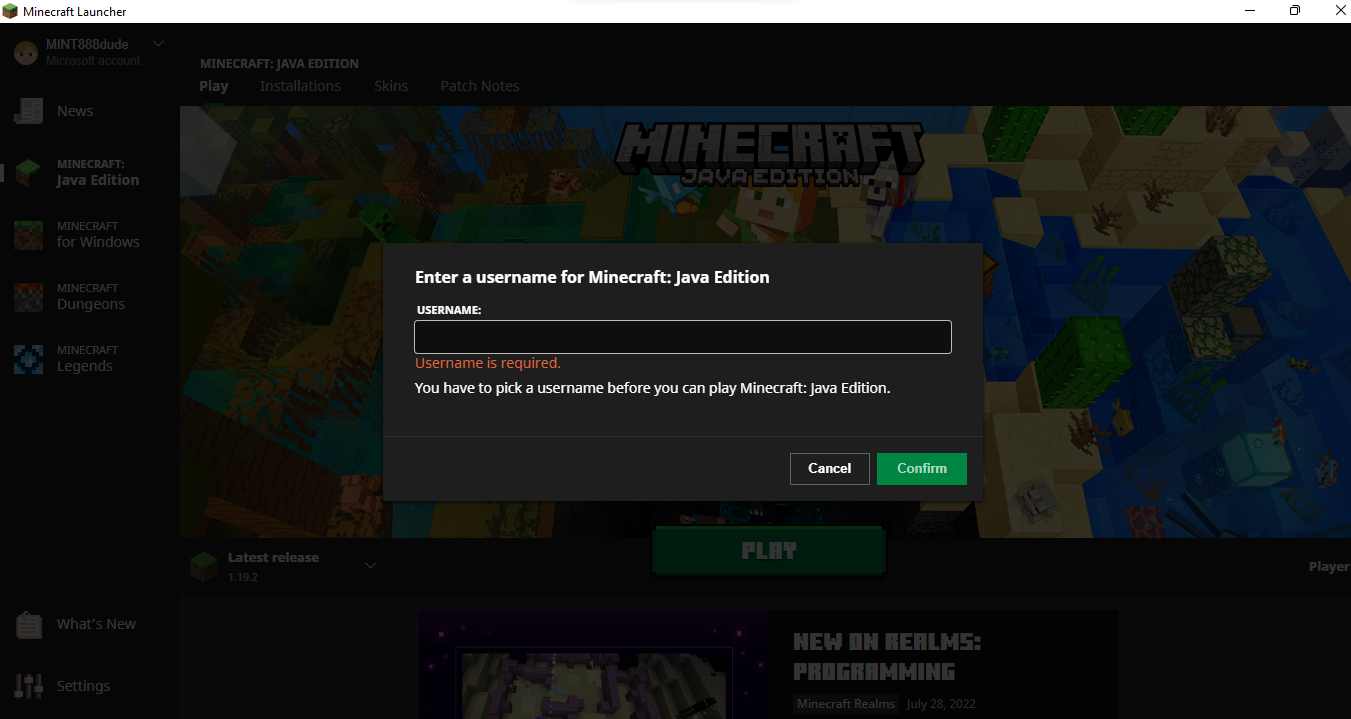Open the What's New clipboard icon
The width and height of the screenshot is (1351, 719).
(x=29, y=624)
